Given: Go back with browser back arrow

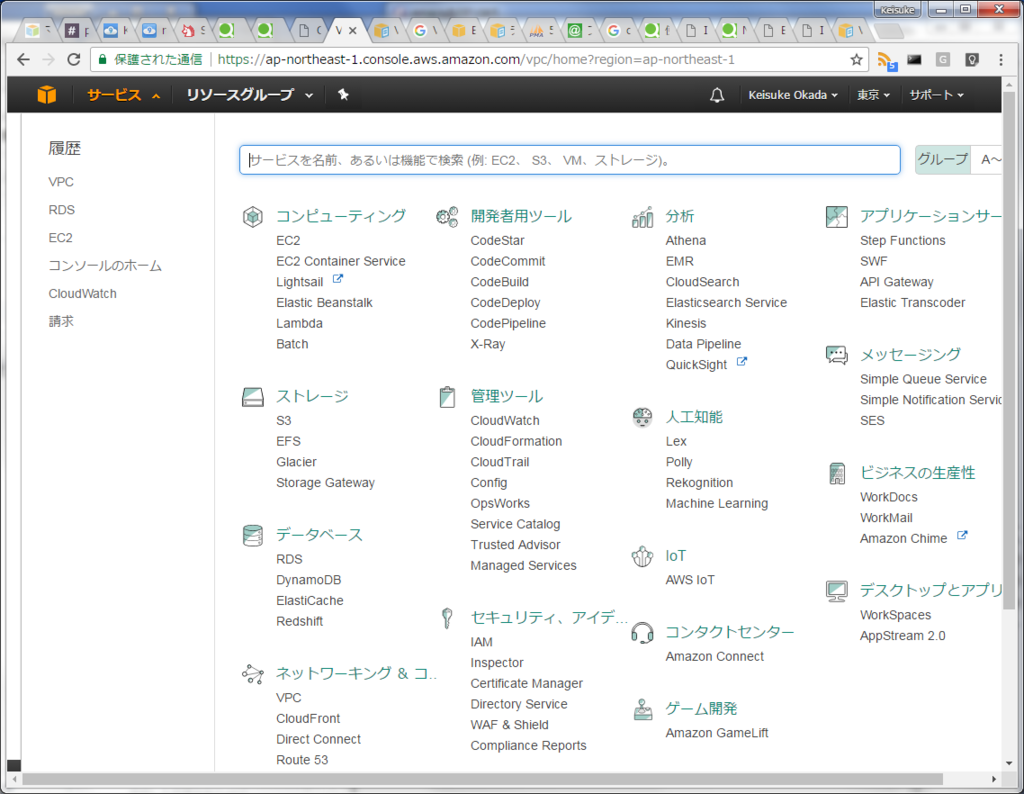Looking at the screenshot, I should [24, 59].
